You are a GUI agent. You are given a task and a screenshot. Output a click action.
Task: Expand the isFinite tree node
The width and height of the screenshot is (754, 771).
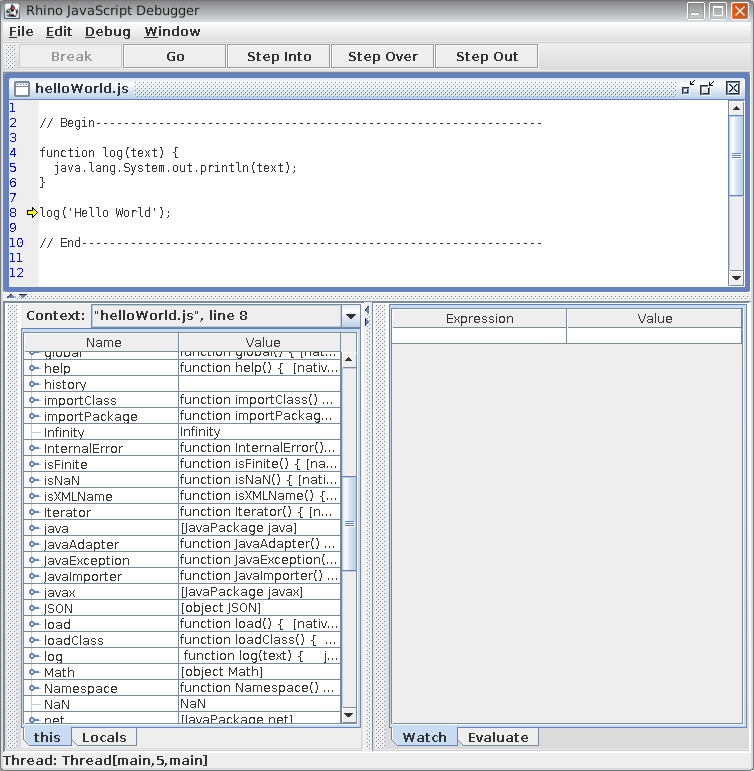point(33,464)
